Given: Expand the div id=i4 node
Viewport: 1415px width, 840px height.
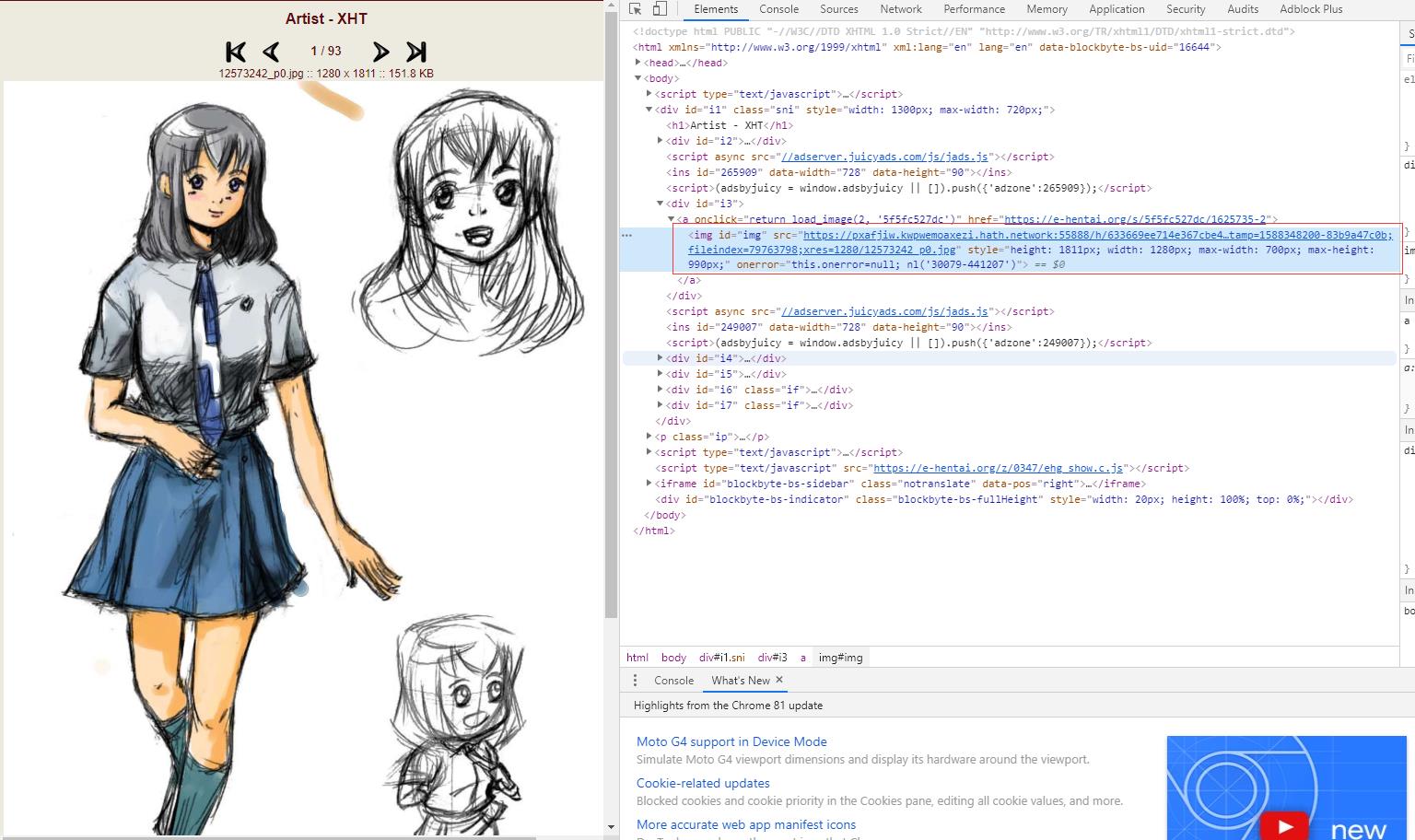Looking at the screenshot, I should (661, 358).
